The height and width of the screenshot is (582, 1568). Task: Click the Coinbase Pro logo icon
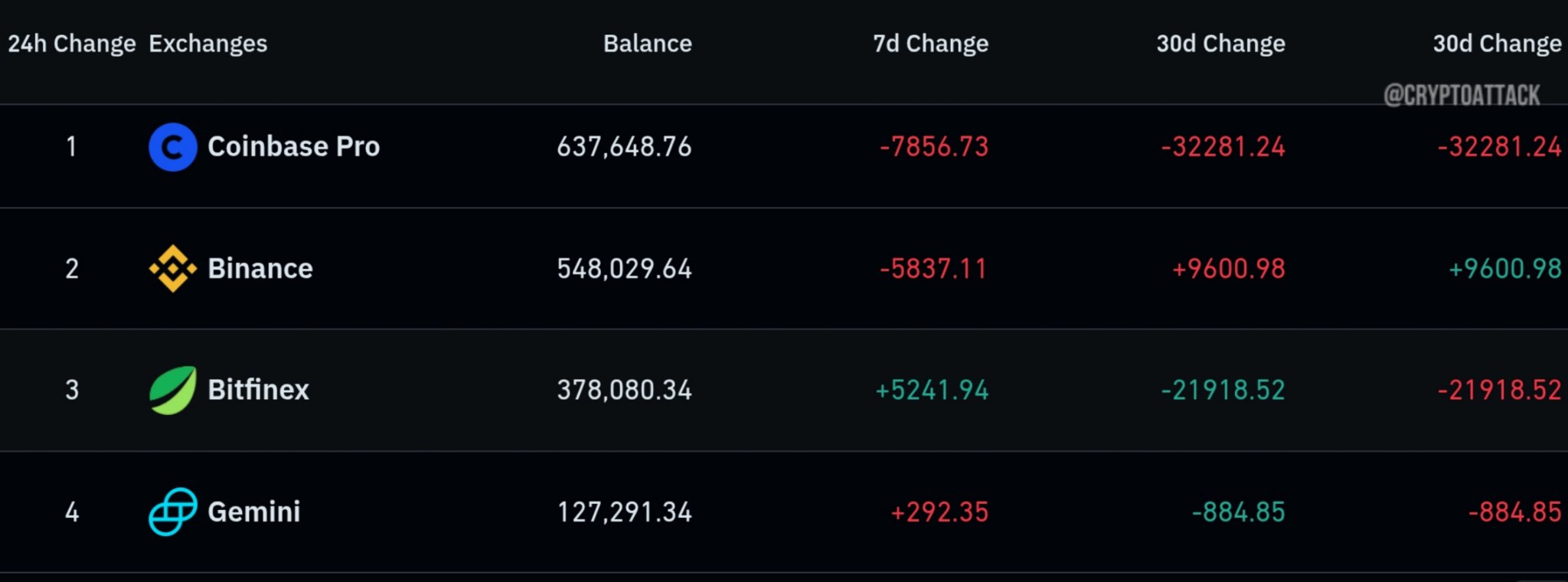coord(172,146)
